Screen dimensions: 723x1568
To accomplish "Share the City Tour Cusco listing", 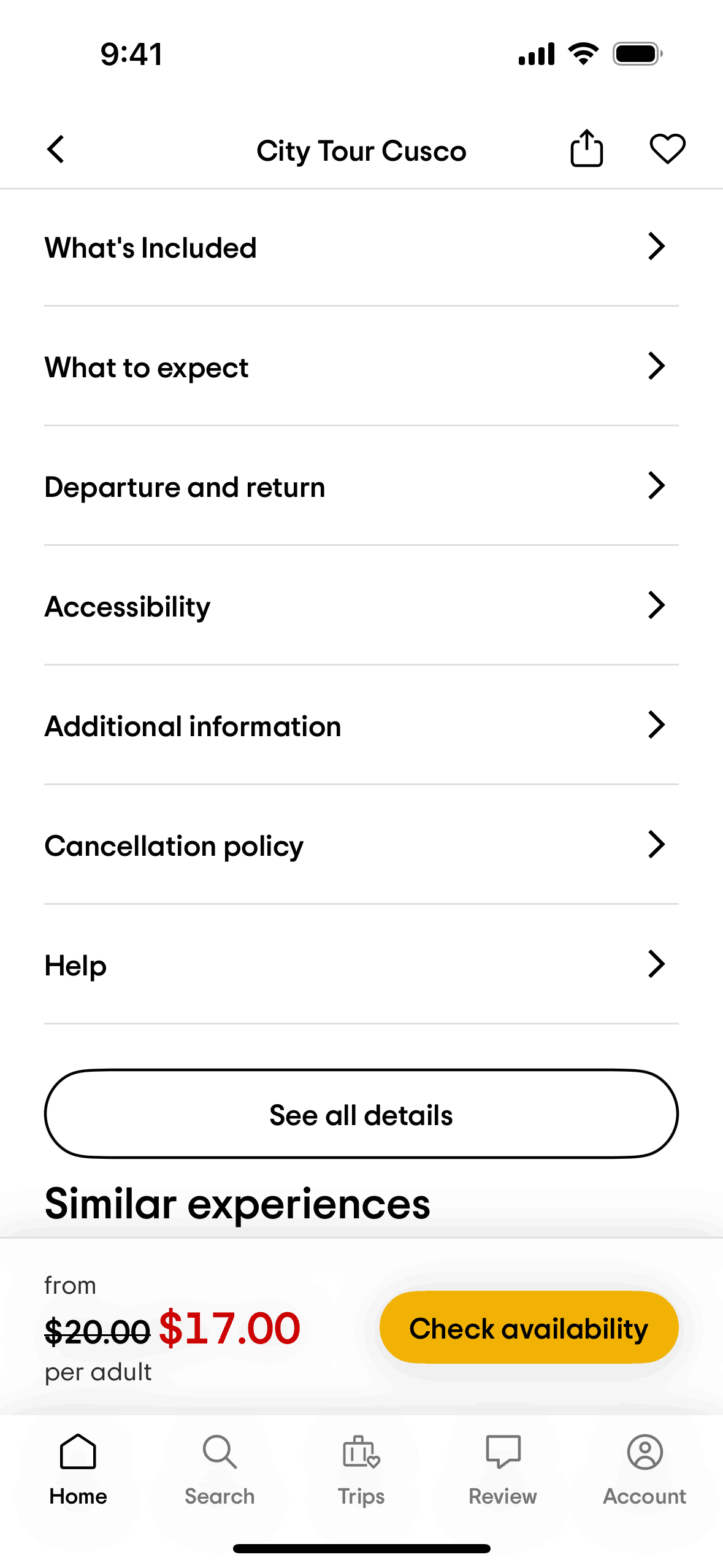I will tap(586, 149).
